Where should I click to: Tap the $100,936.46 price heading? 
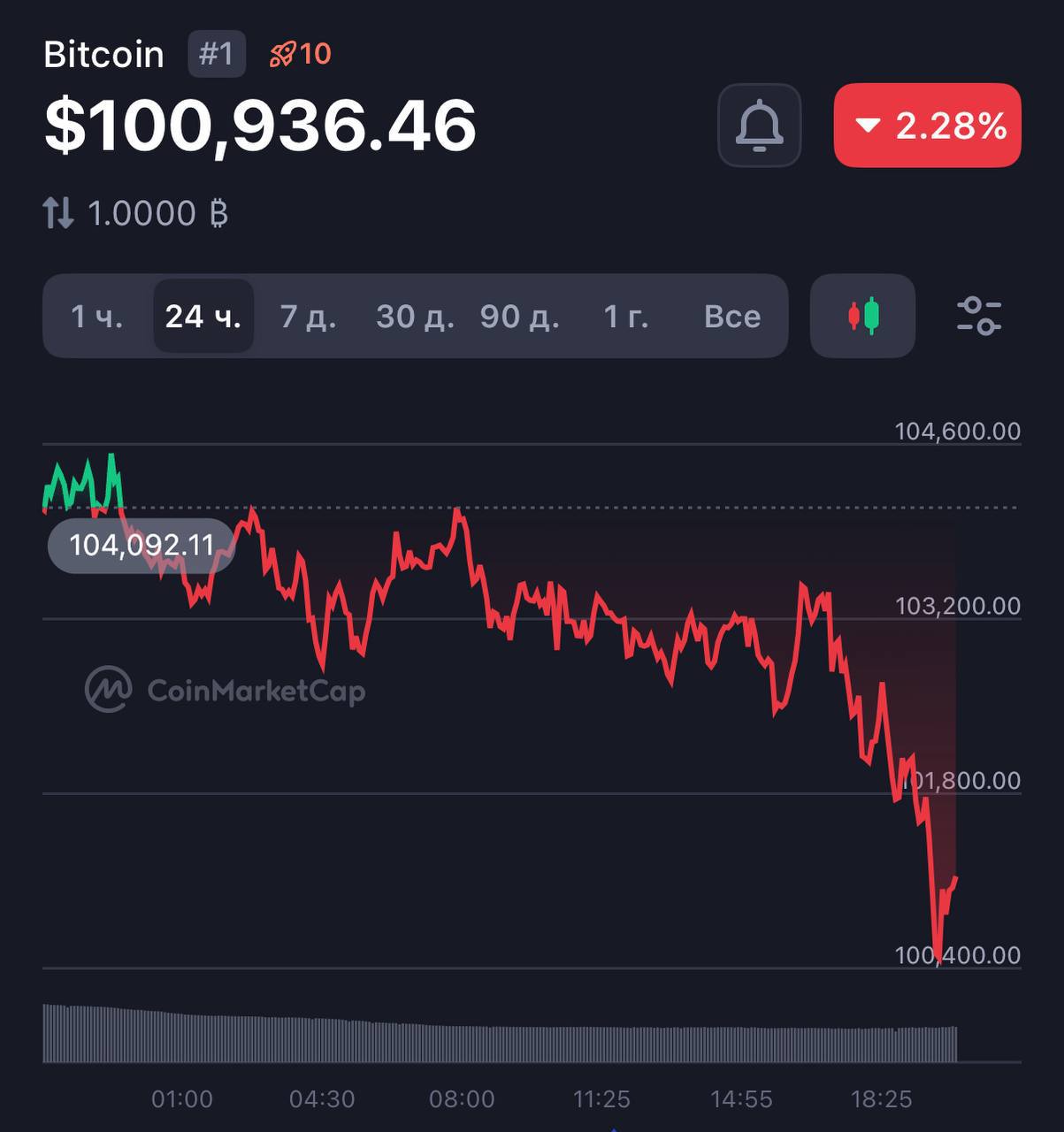pyautogui.click(x=260, y=126)
